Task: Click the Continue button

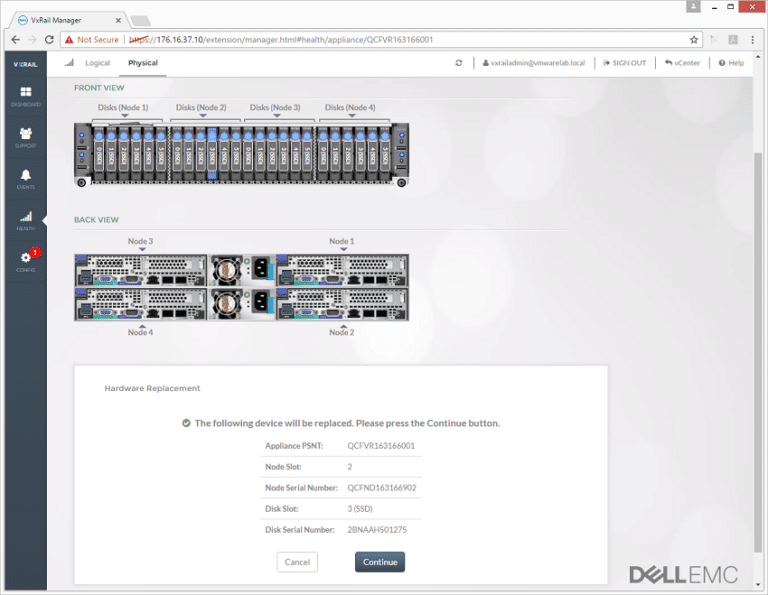Action: (380, 562)
